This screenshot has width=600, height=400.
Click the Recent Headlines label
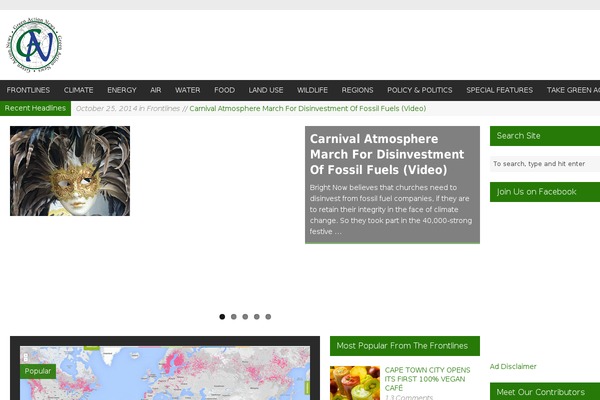coord(35,108)
